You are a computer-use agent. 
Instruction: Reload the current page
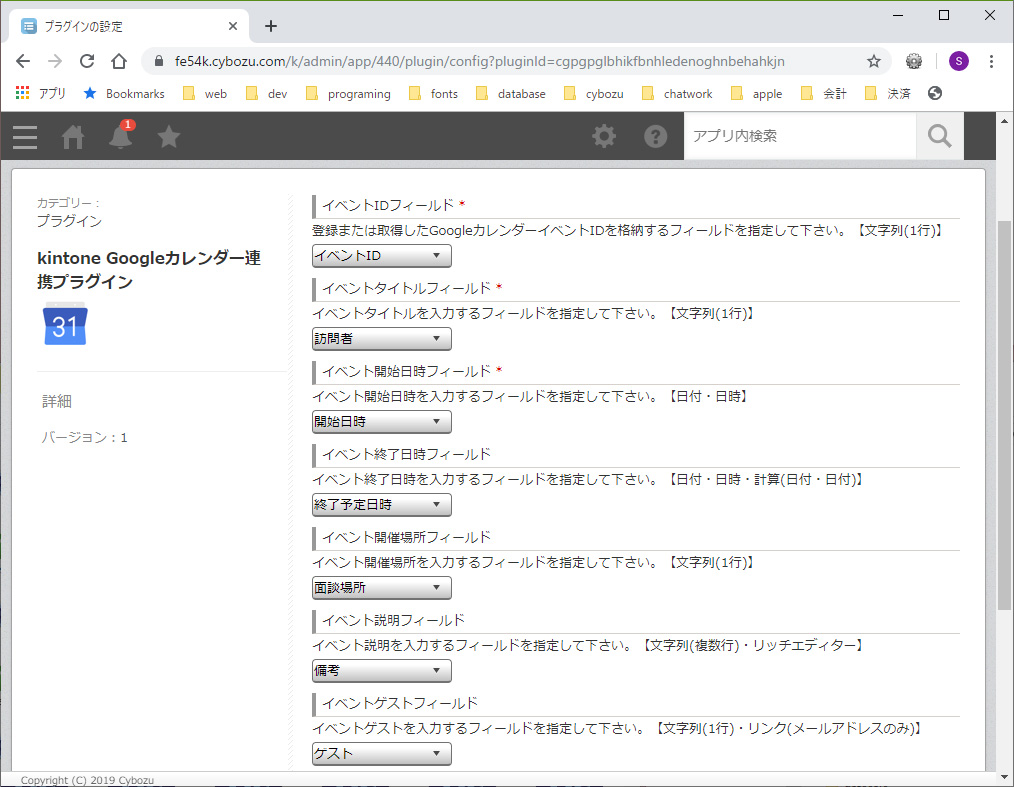[x=87, y=61]
